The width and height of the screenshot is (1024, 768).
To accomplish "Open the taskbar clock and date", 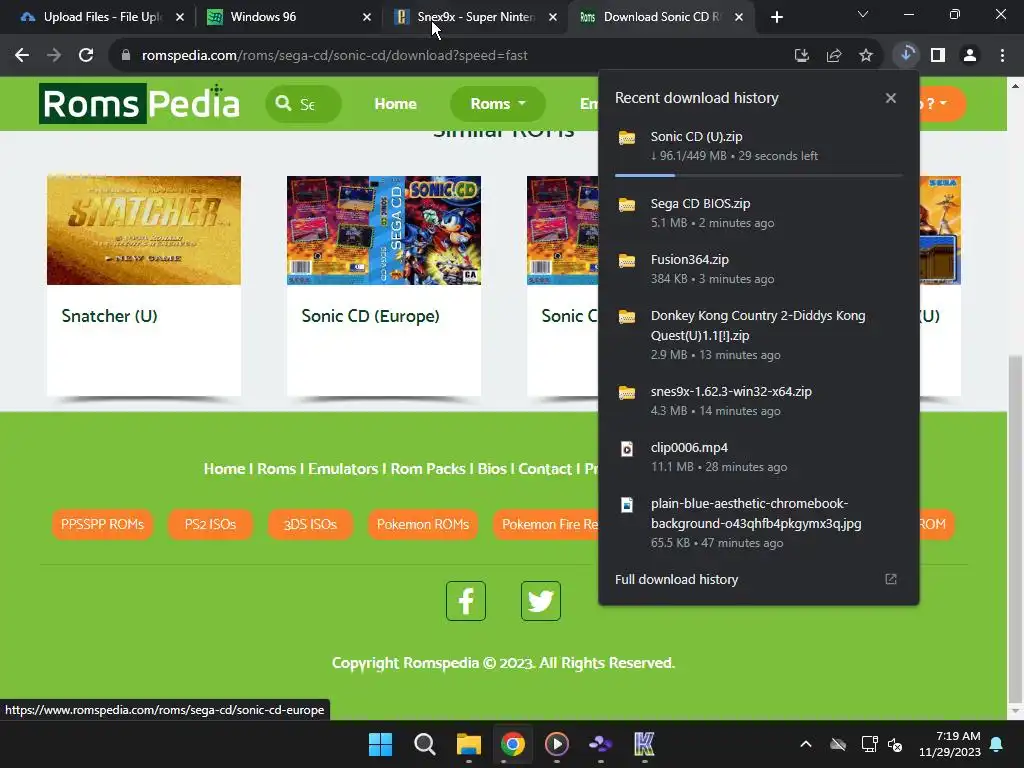I will (x=950, y=744).
